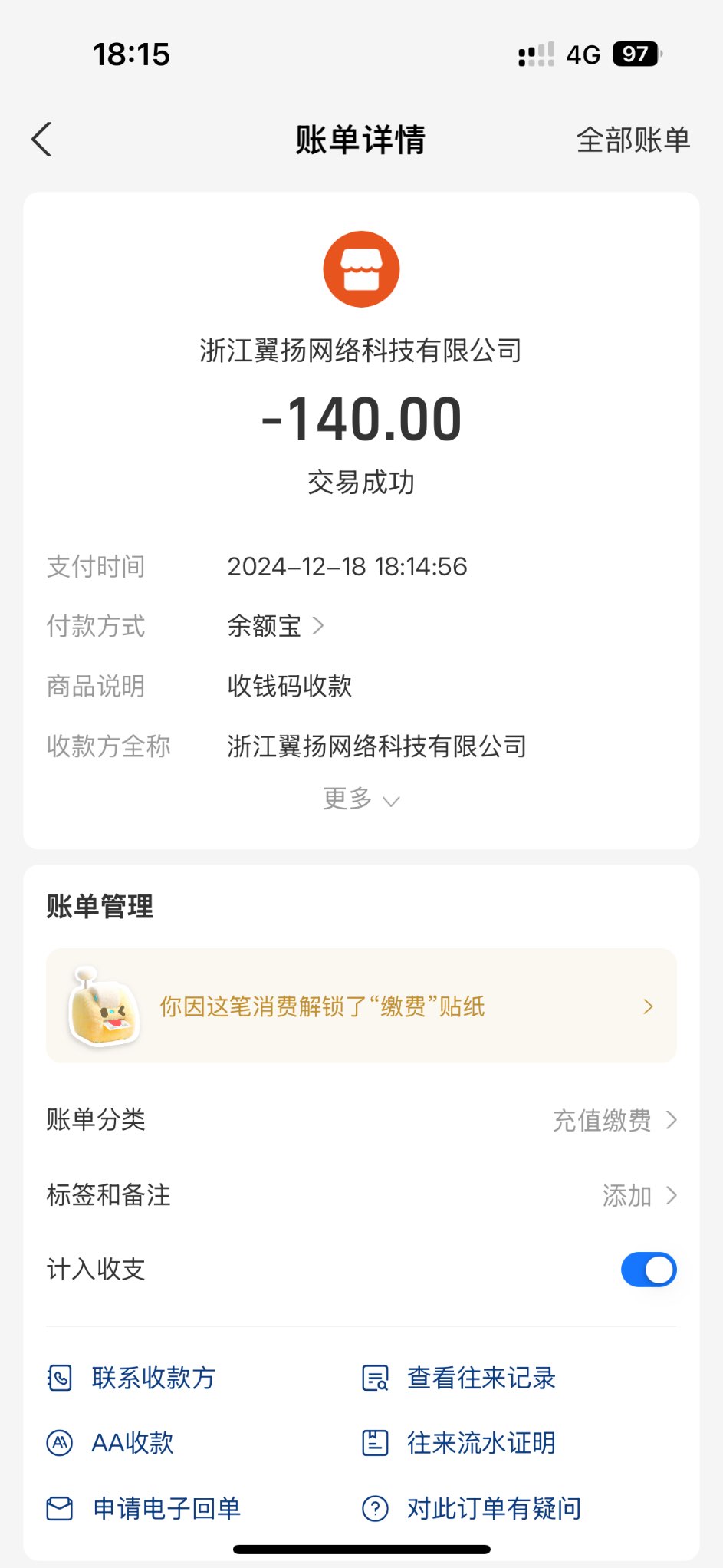The width and height of the screenshot is (723, 1568).
Task: Open 全部账单 in the header
Action: coord(633,140)
